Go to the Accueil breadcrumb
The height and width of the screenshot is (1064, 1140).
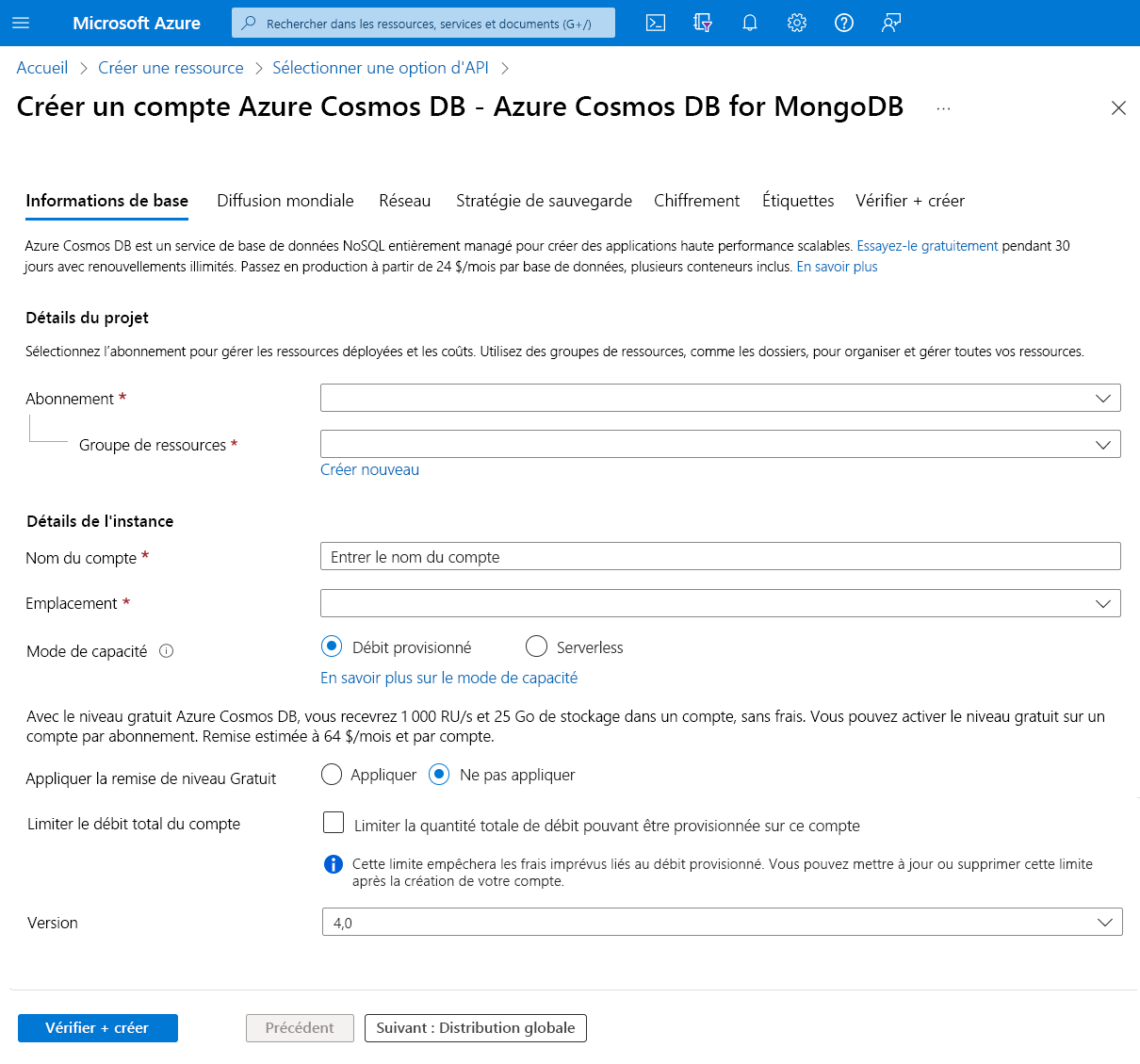tap(42, 68)
